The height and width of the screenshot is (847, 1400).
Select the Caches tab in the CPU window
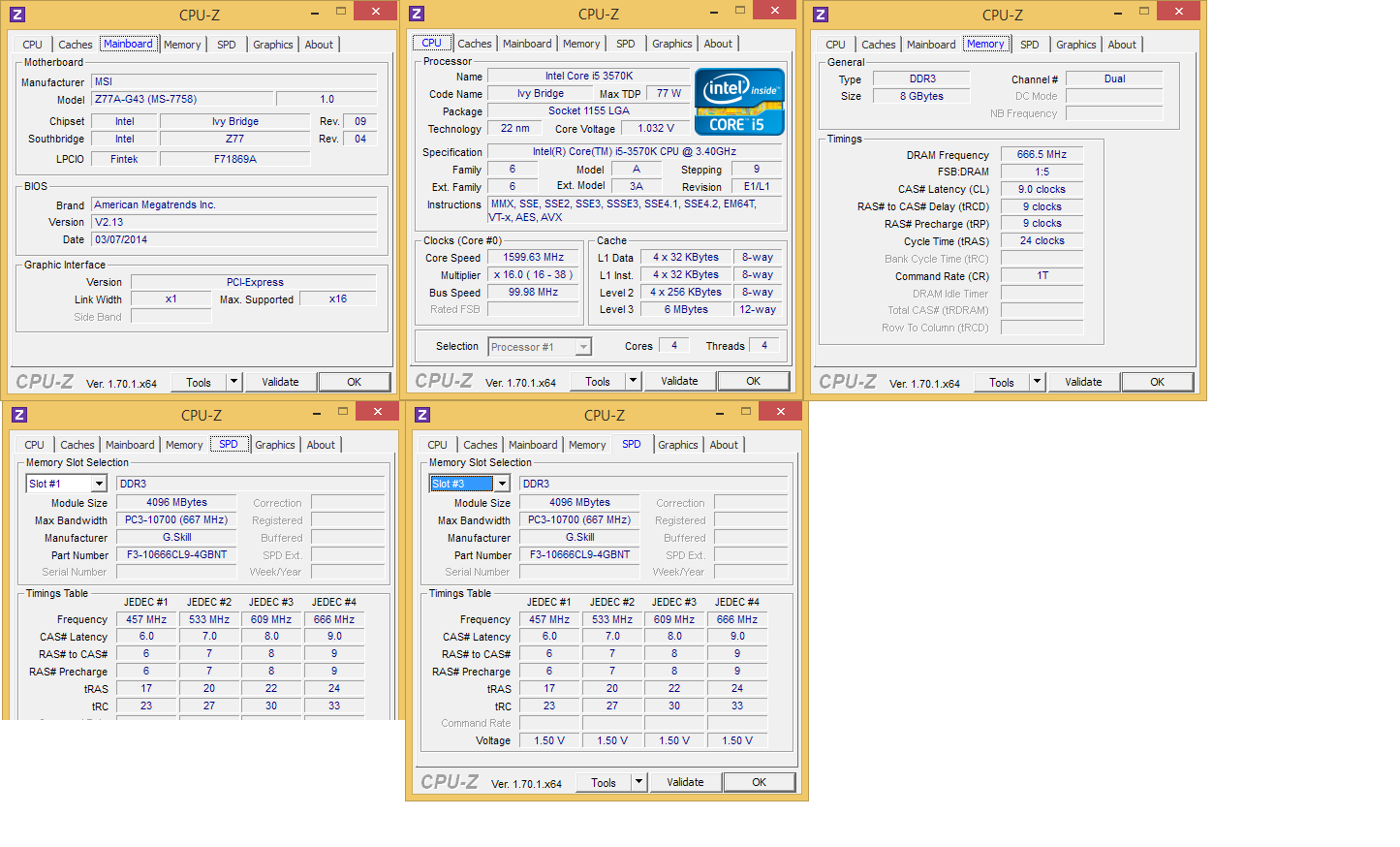475,44
